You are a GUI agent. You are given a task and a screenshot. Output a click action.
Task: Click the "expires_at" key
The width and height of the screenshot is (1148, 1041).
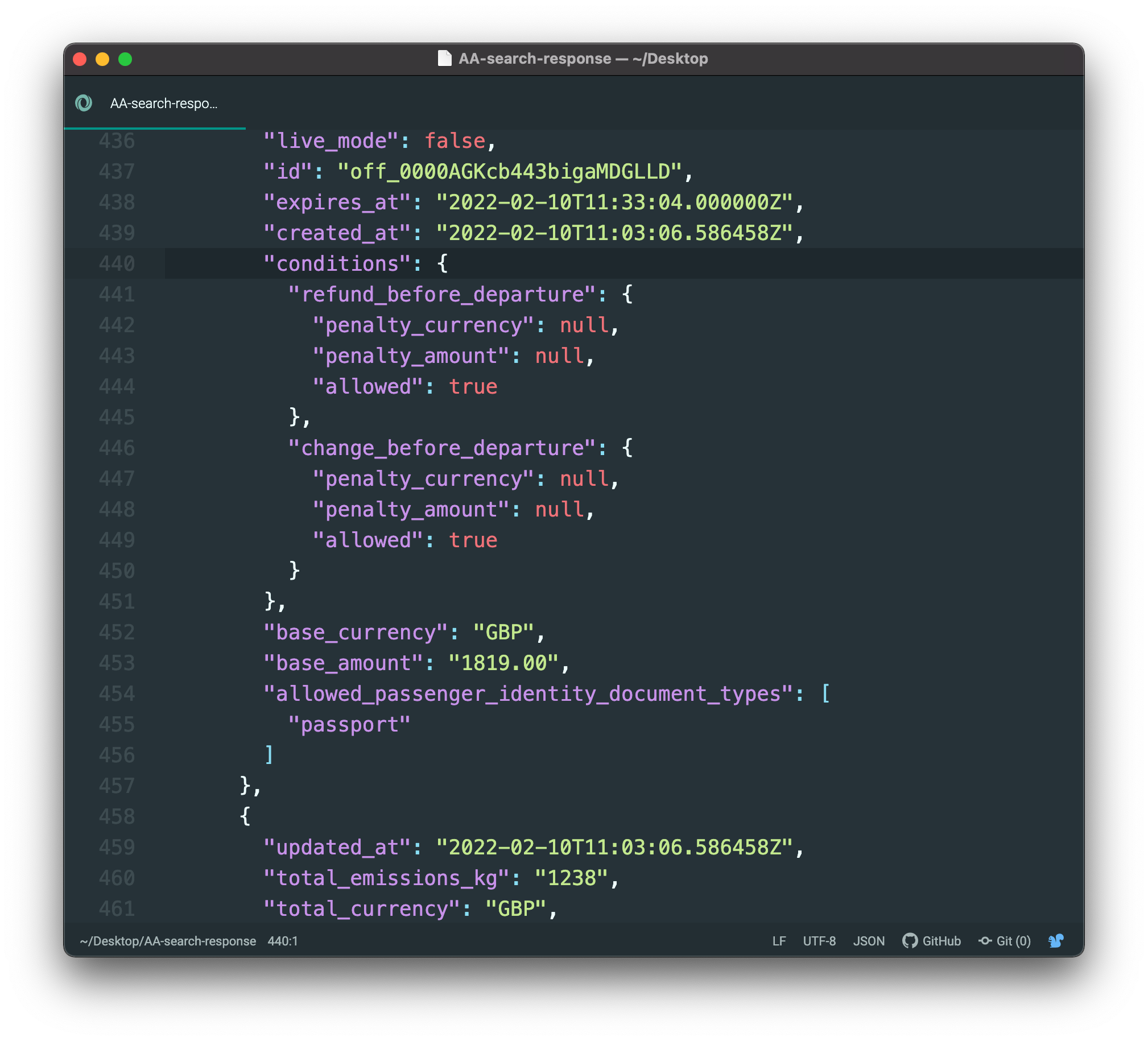point(337,202)
